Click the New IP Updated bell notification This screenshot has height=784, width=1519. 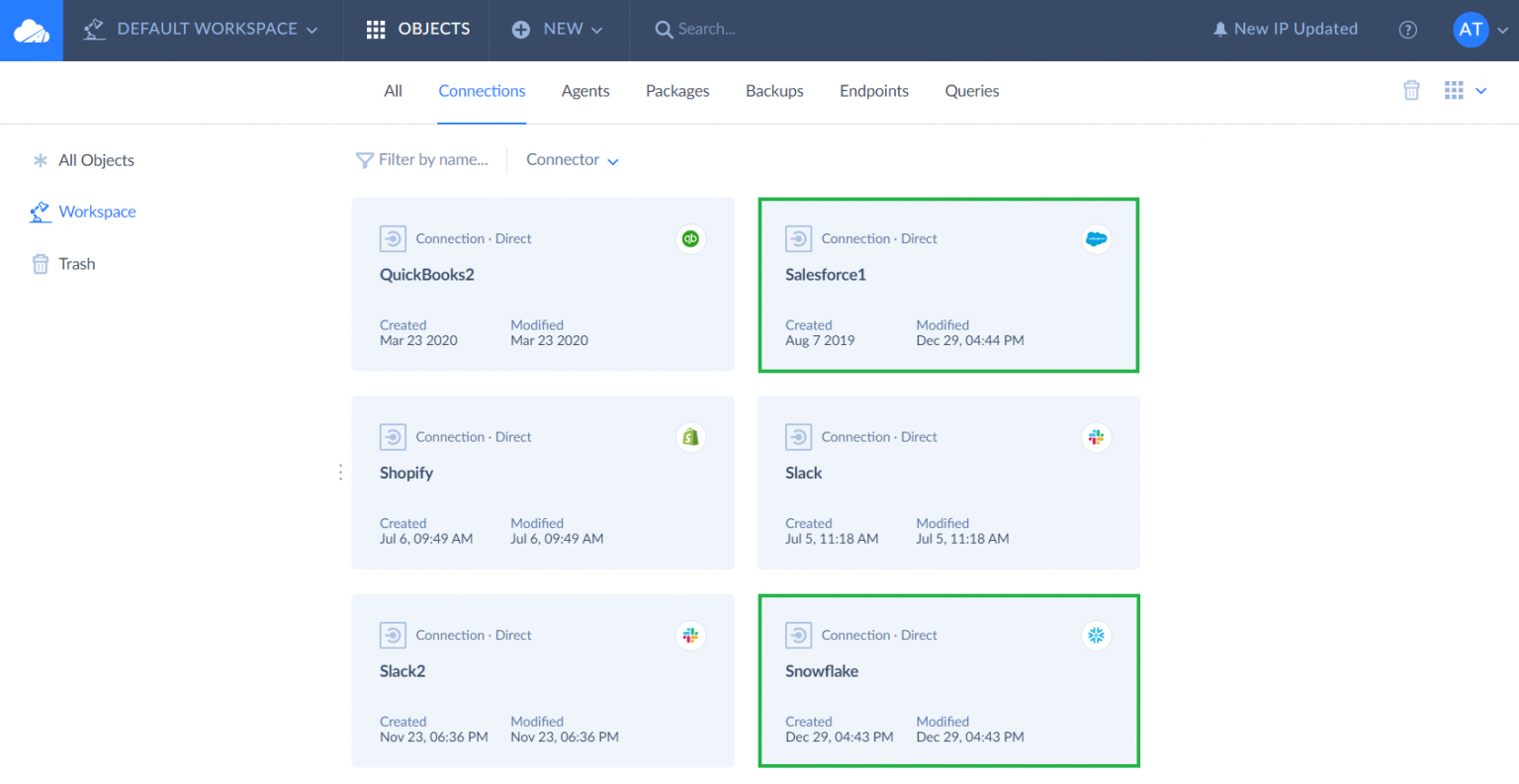[1285, 30]
